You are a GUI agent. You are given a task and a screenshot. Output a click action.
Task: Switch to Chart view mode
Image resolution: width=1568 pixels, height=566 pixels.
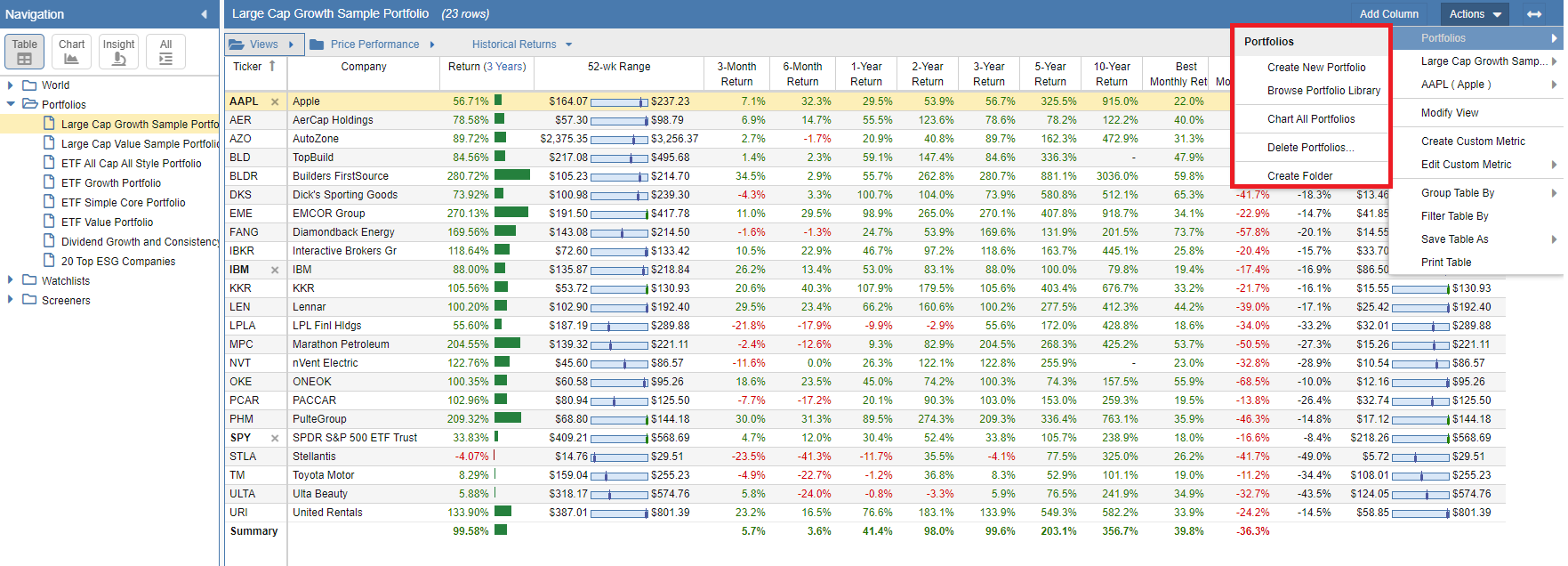pyautogui.click(x=71, y=52)
